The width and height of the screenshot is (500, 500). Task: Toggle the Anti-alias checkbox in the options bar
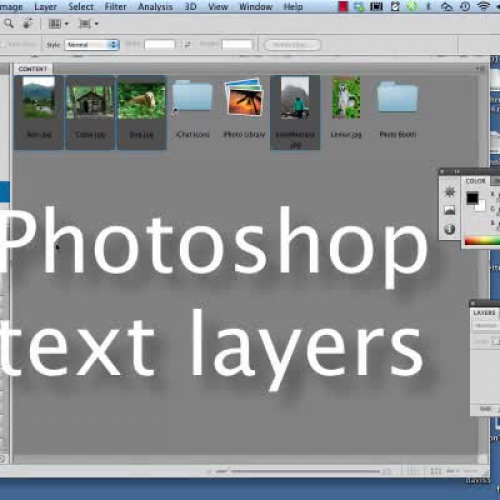(2, 44)
